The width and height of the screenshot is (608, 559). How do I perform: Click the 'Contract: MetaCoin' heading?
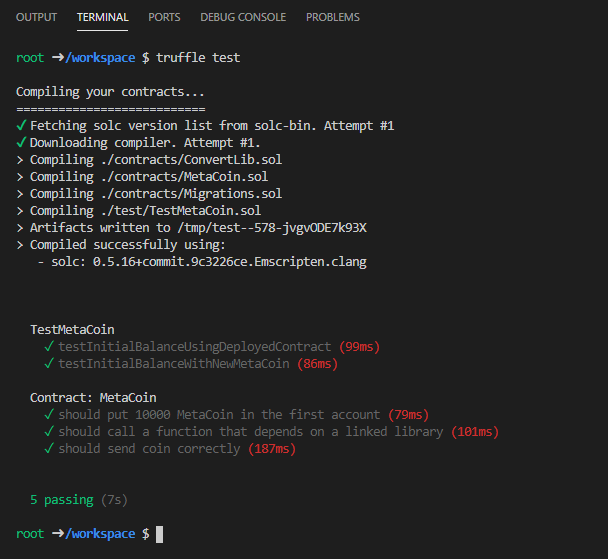click(x=93, y=398)
